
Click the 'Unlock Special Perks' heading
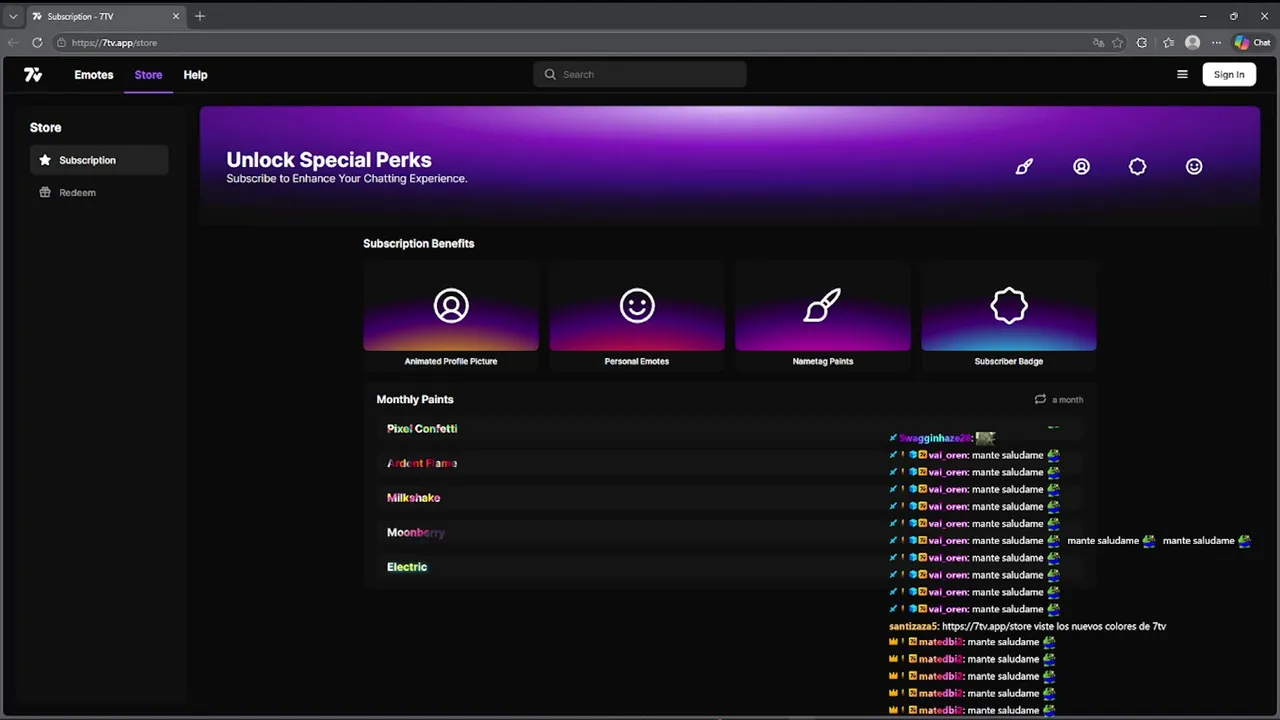tap(329, 160)
